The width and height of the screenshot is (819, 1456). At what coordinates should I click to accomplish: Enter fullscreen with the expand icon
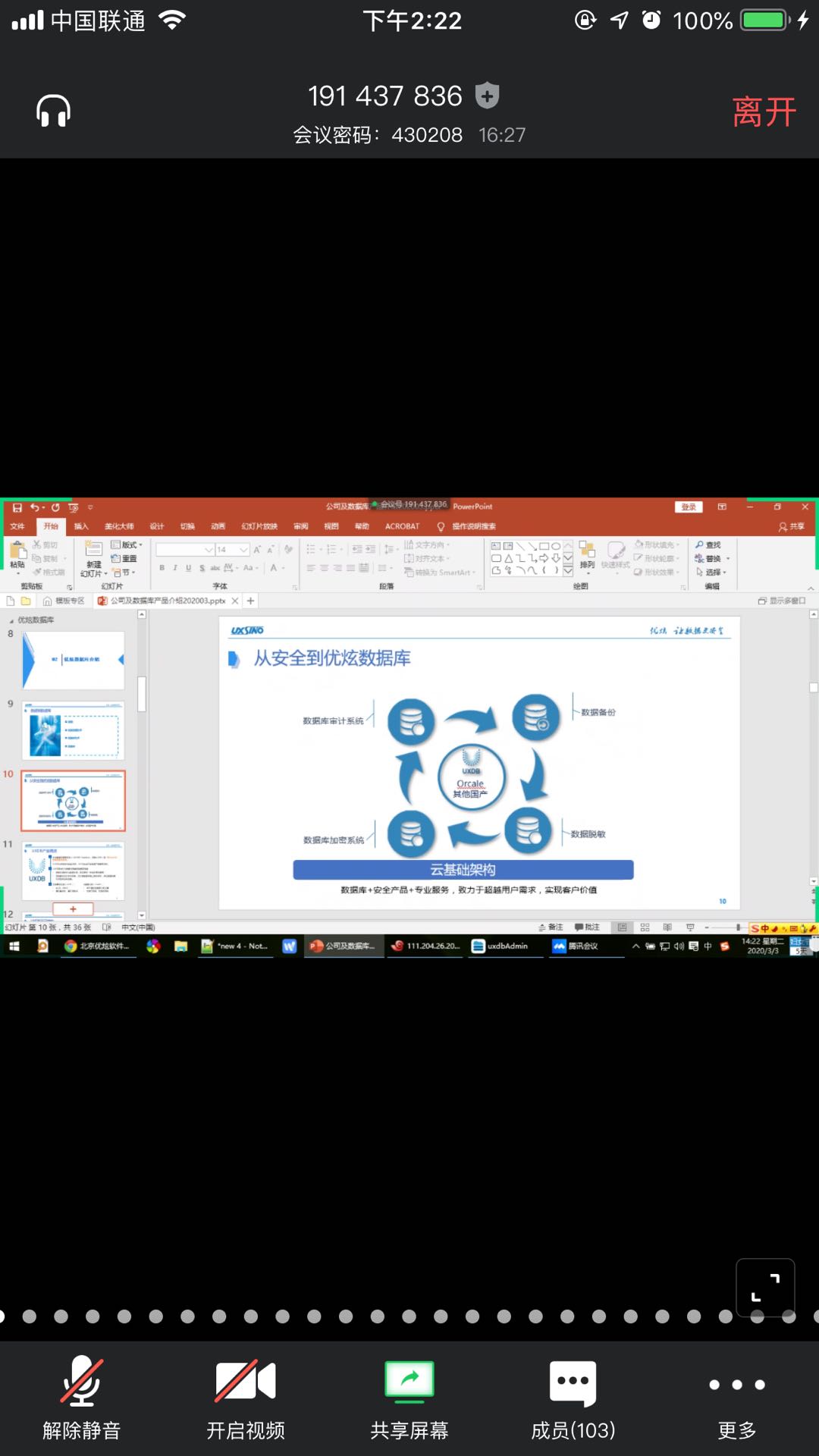[765, 1288]
